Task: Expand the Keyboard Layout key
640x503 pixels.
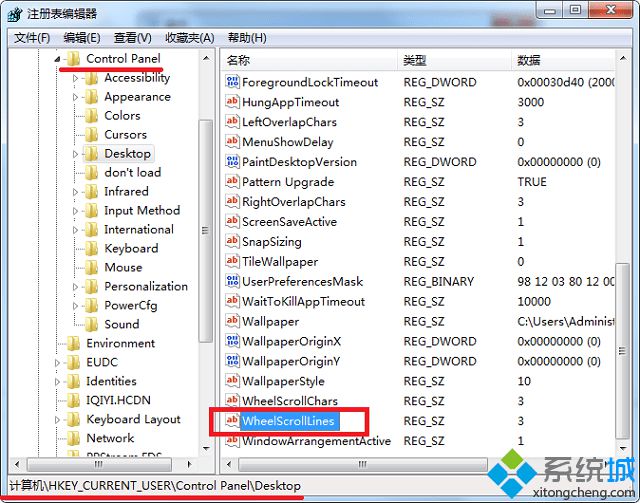Action: [57, 420]
